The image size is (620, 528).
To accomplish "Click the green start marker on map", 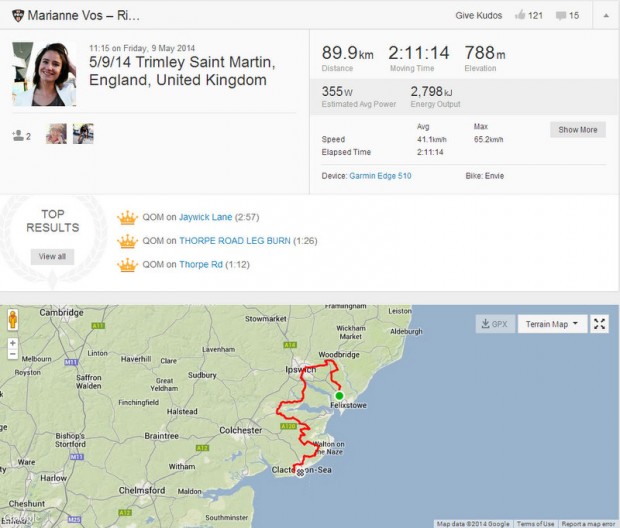I will pyautogui.click(x=339, y=396).
